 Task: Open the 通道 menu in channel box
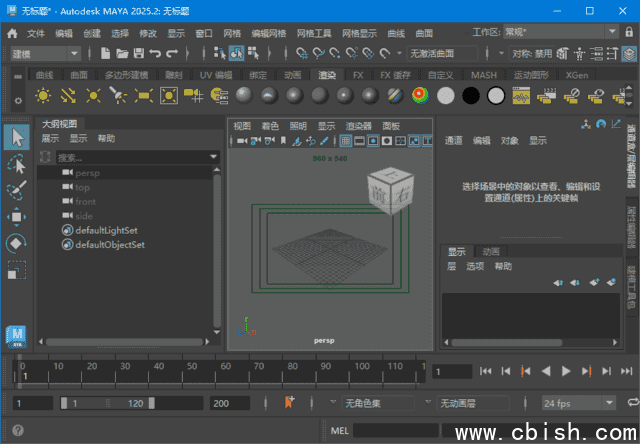[x=453, y=141]
